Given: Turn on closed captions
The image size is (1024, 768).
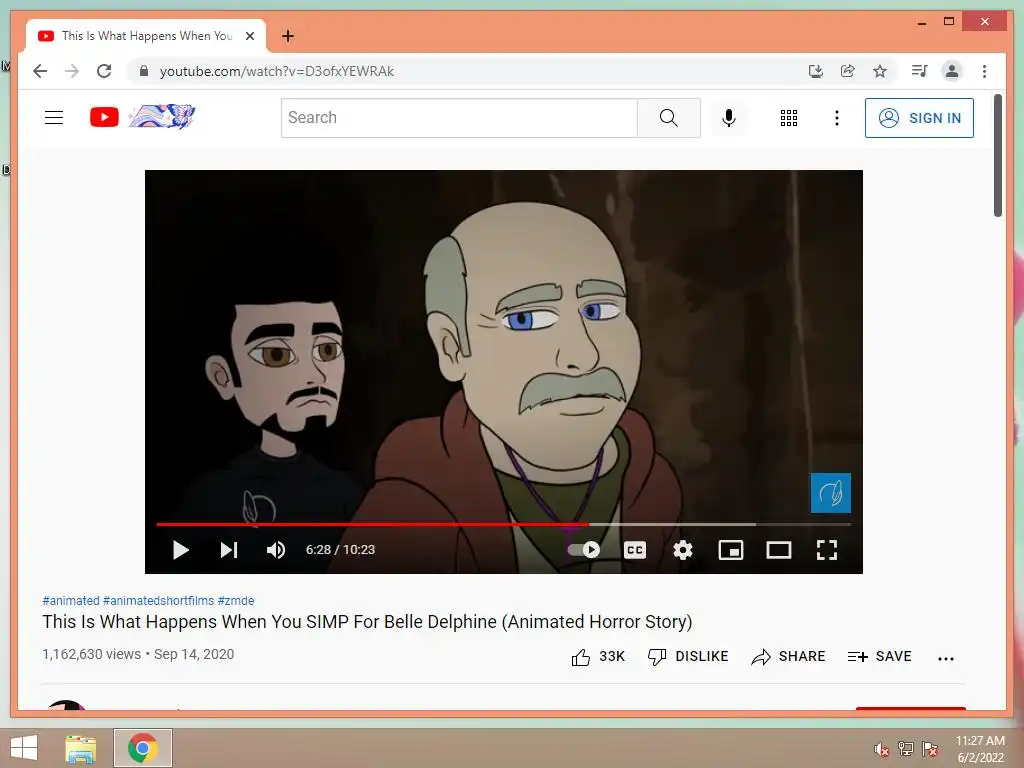Looking at the screenshot, I should [635, 550].
